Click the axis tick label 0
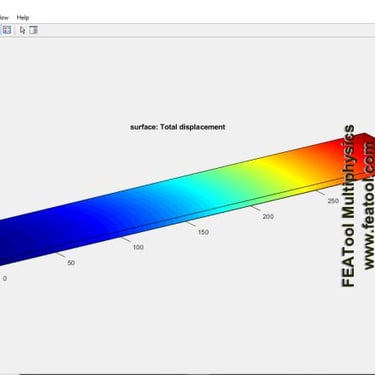This screenshot has height=375, width=375. [x=5, y=279]
